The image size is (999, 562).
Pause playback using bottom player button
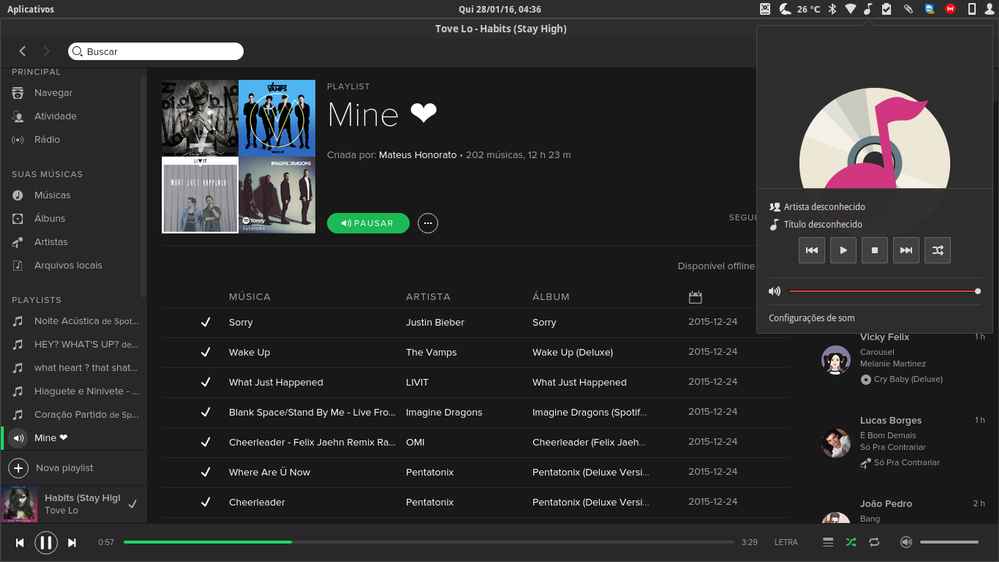46,542
